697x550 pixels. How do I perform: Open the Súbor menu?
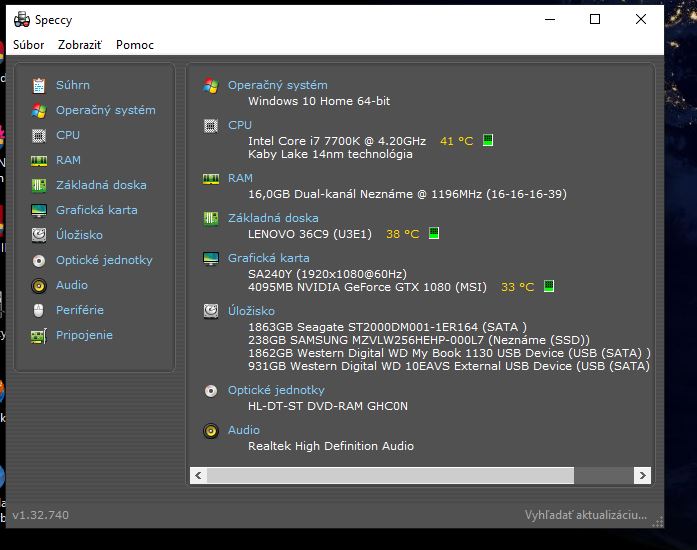pos(28,45)
